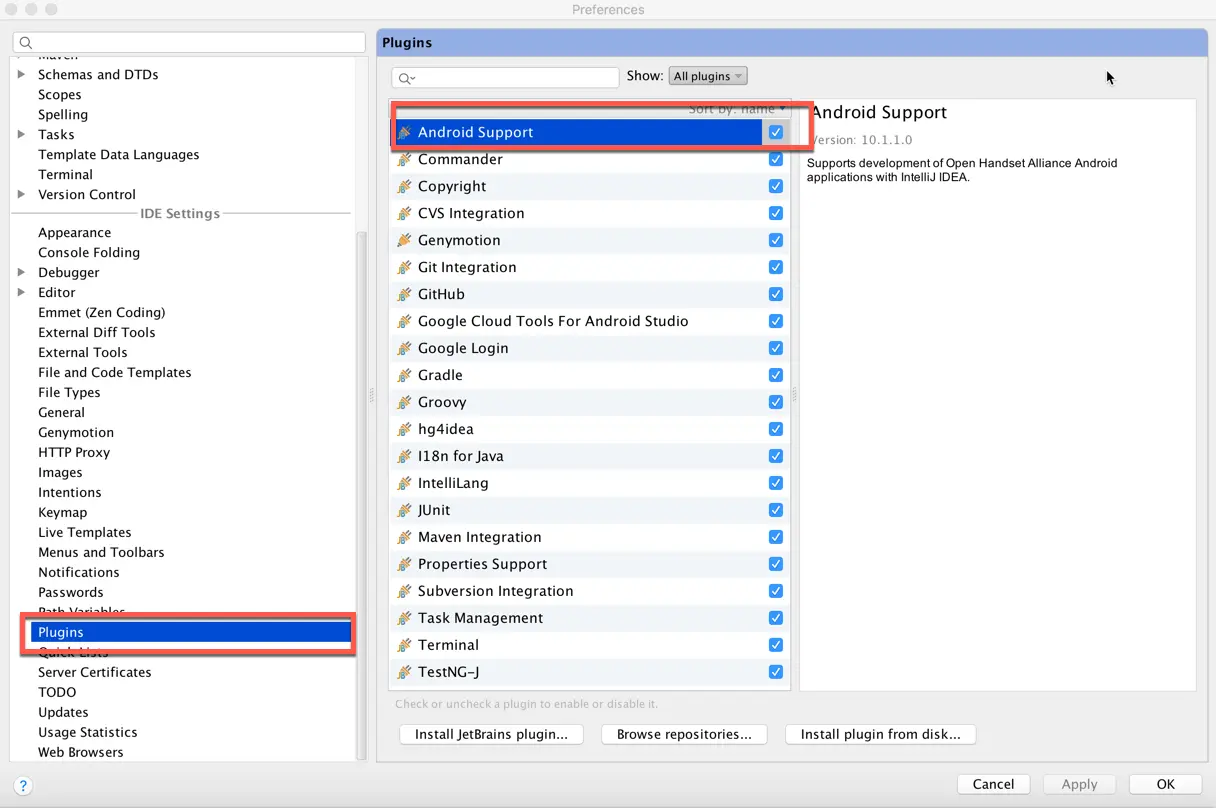The image size is (1216, 808).
Task: Select File and Code Templates settings
Action: [x=114, y=372]
